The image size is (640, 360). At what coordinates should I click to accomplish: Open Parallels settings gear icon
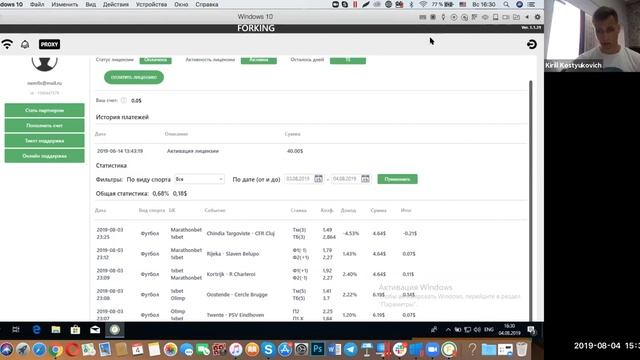(x=538, y=17)
